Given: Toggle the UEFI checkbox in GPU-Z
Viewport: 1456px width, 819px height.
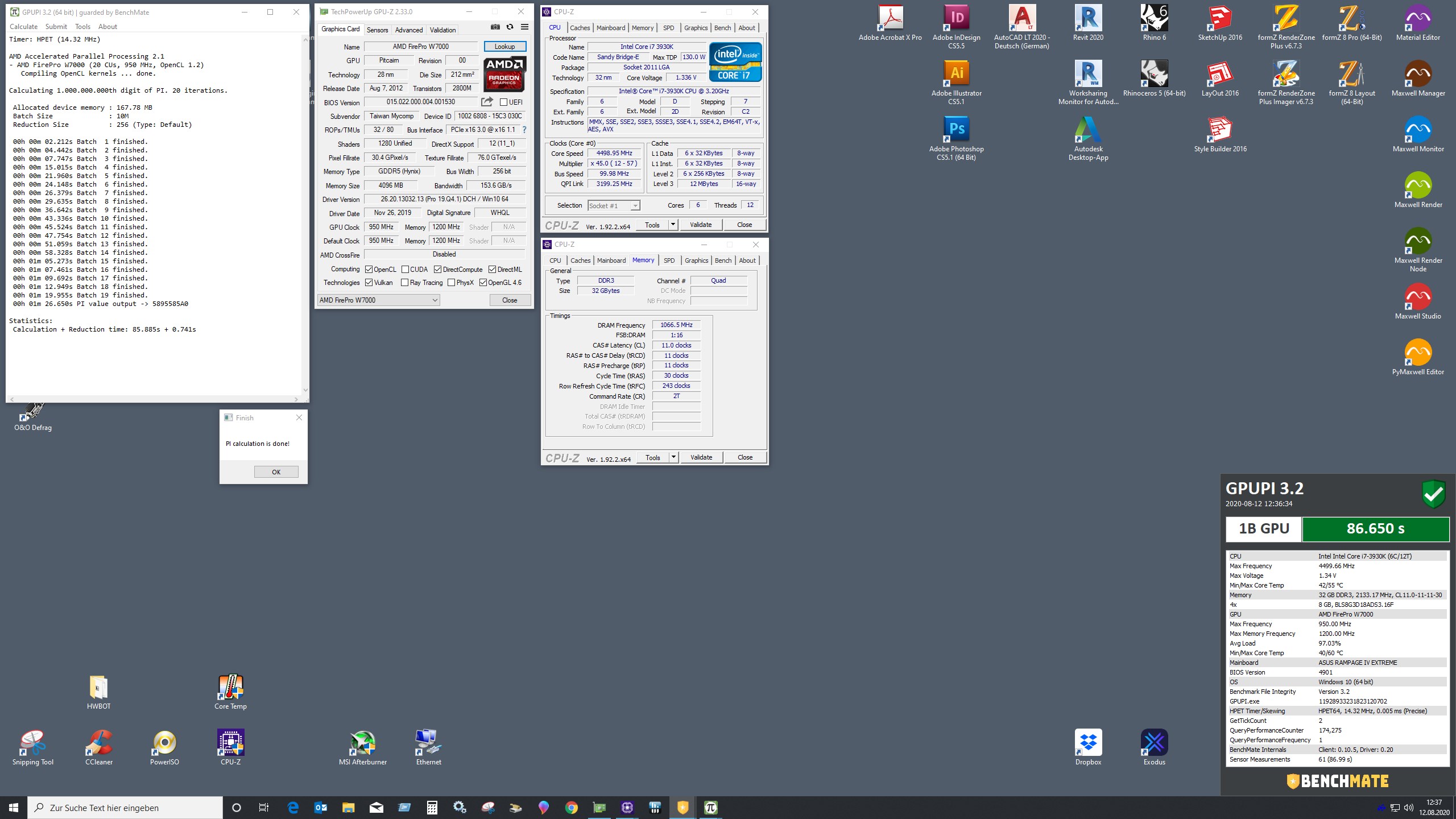Looking at the screenshot, I should pos(503,102).
